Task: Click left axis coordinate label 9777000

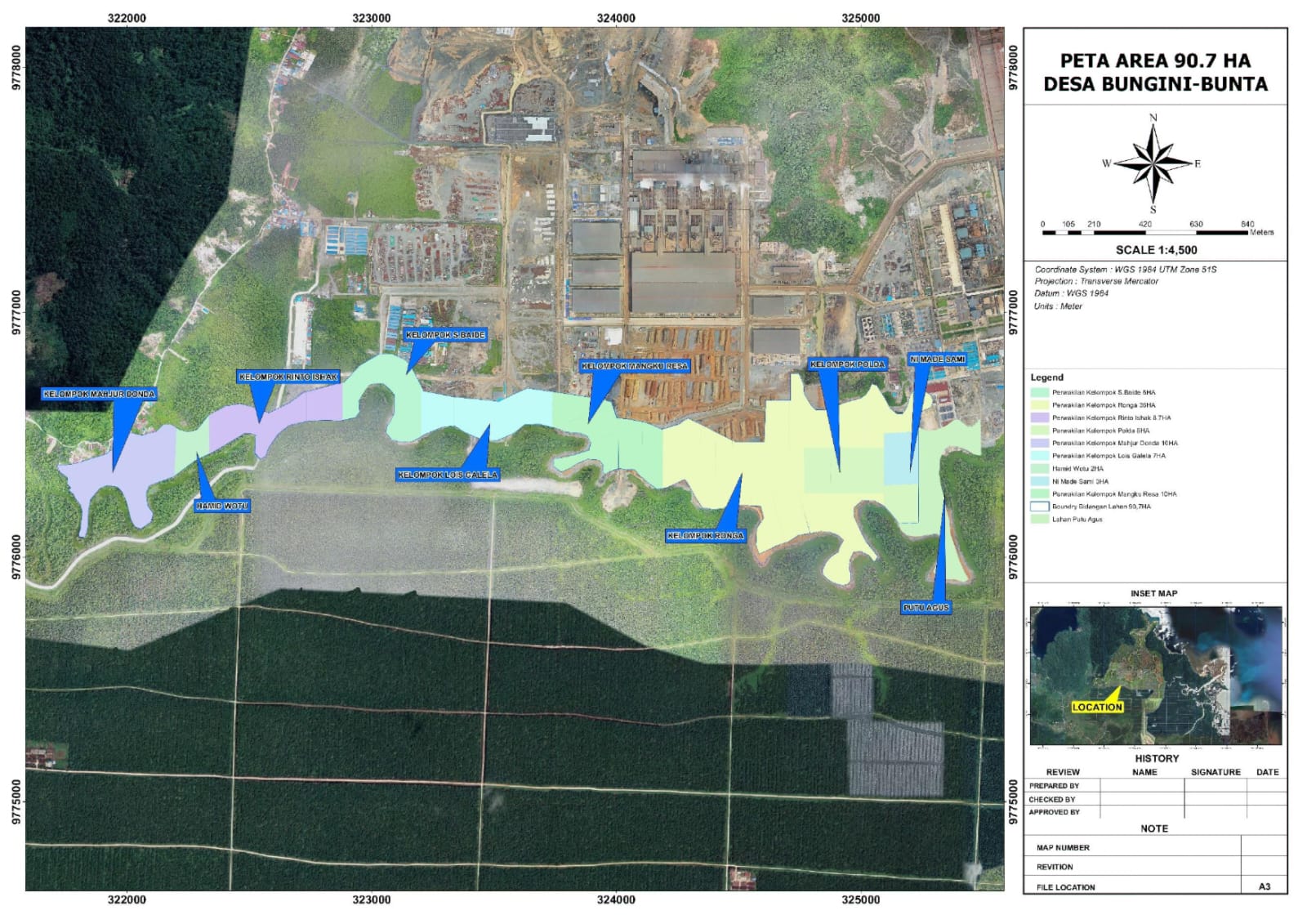Action: (x=17, y=313)
